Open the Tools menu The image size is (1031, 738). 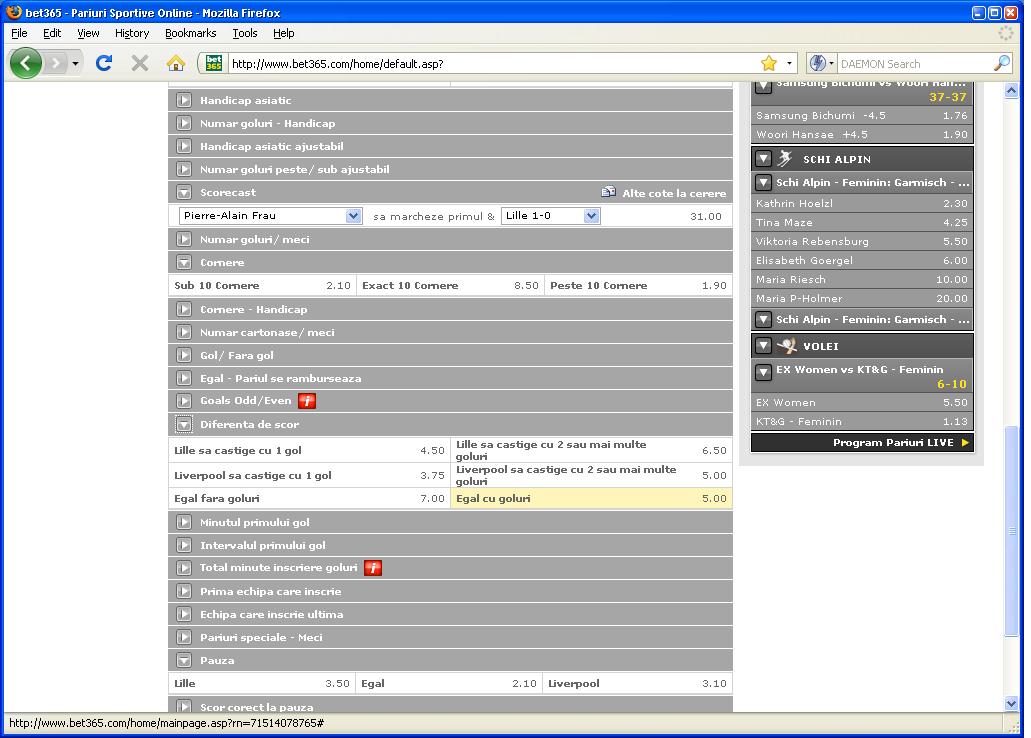(245, 33)
